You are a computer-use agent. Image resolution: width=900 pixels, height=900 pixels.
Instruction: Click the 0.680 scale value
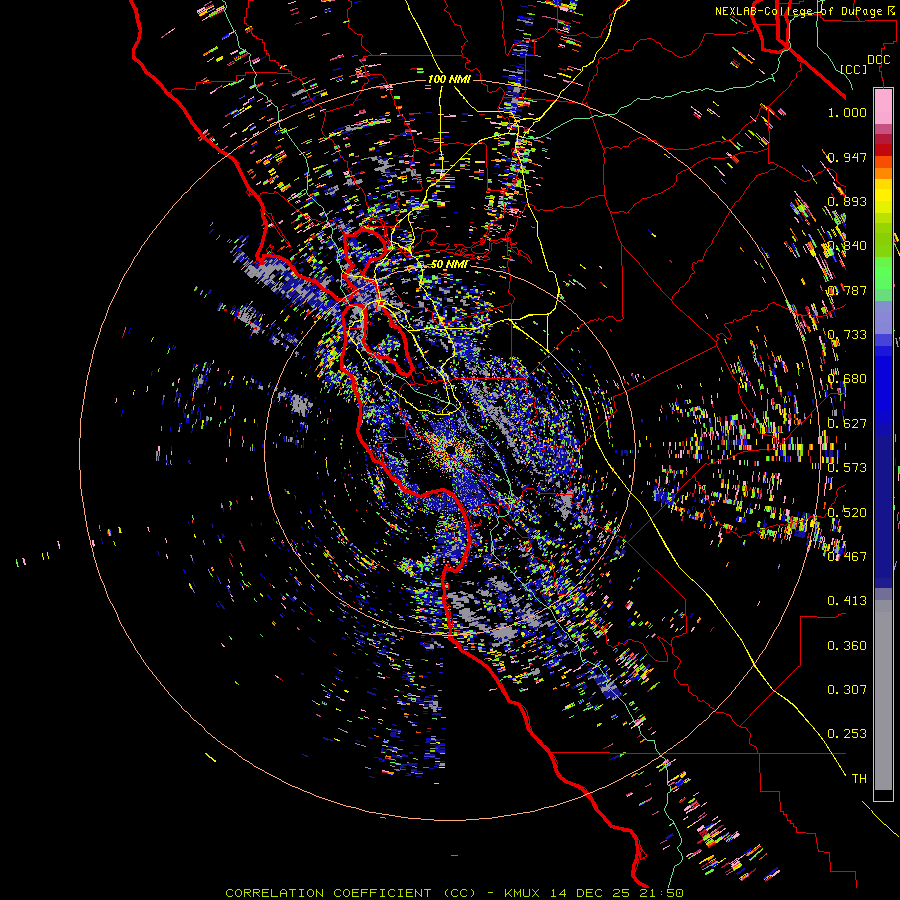coord(847,378)
